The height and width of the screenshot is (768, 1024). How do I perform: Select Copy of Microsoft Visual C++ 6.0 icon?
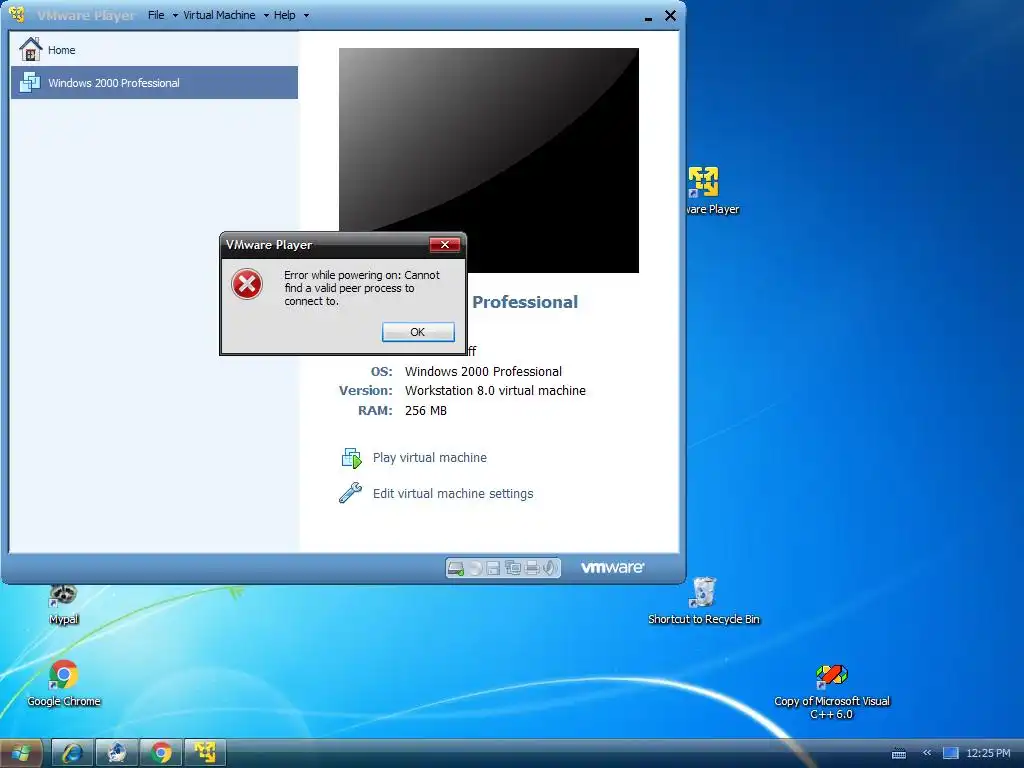(831, 692)
